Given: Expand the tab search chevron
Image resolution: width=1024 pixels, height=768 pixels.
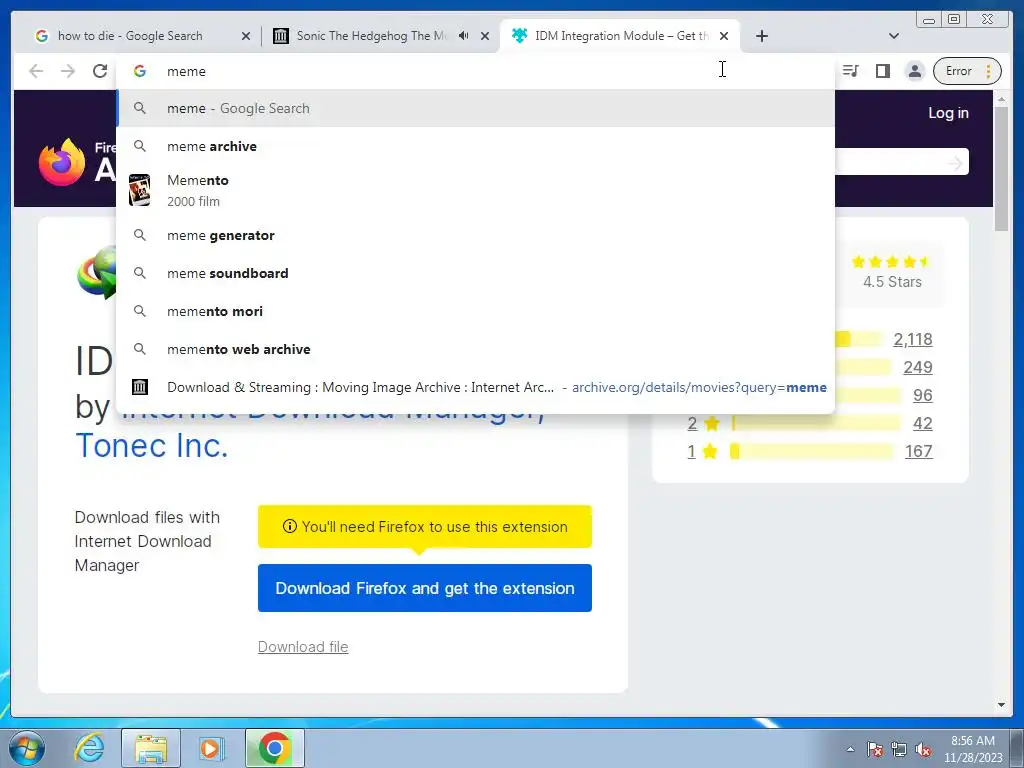Looking at the screenshot, I should (894, 36).
